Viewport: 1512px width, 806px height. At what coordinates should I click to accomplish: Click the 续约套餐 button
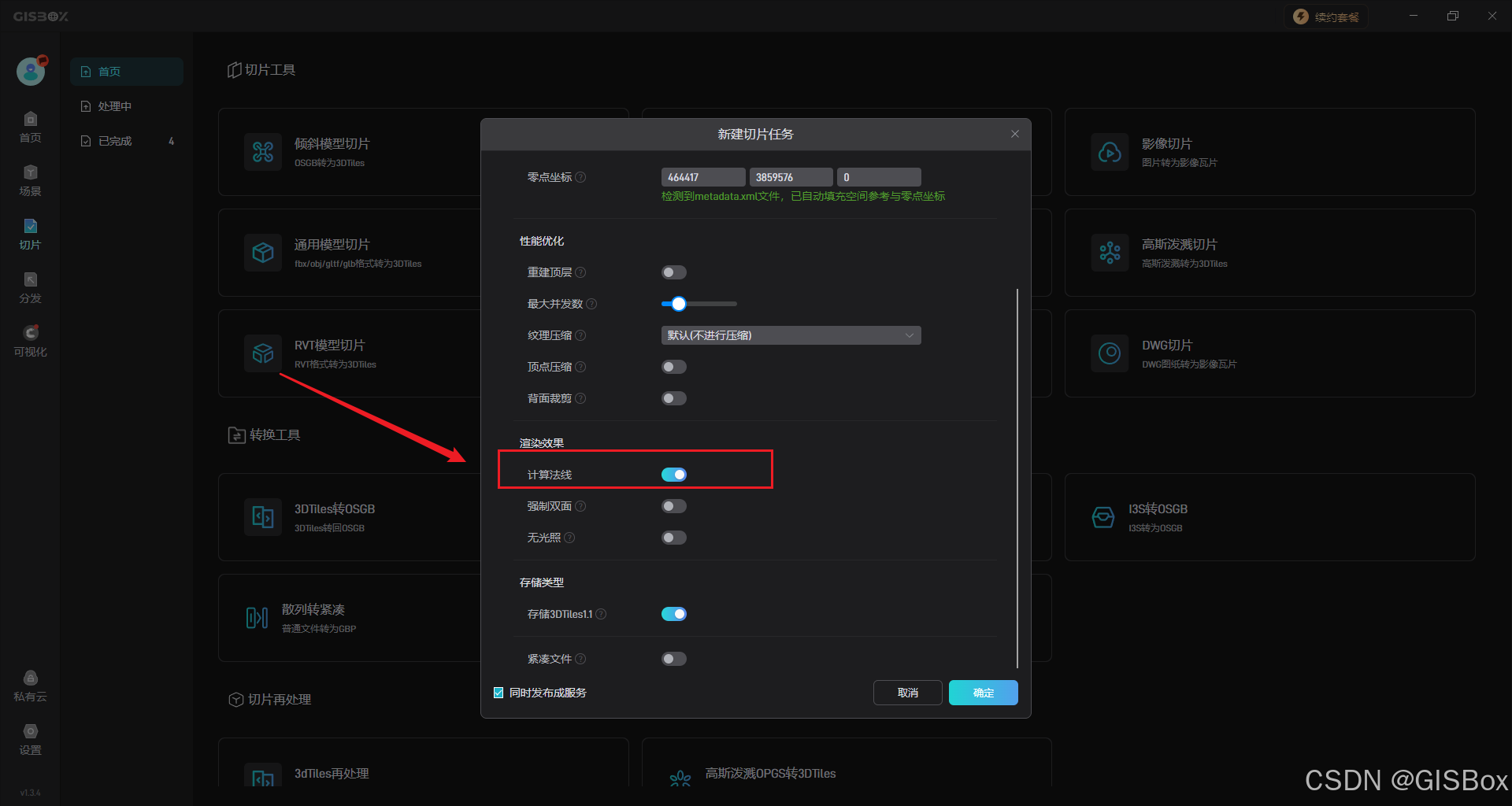coord(1326,17)
